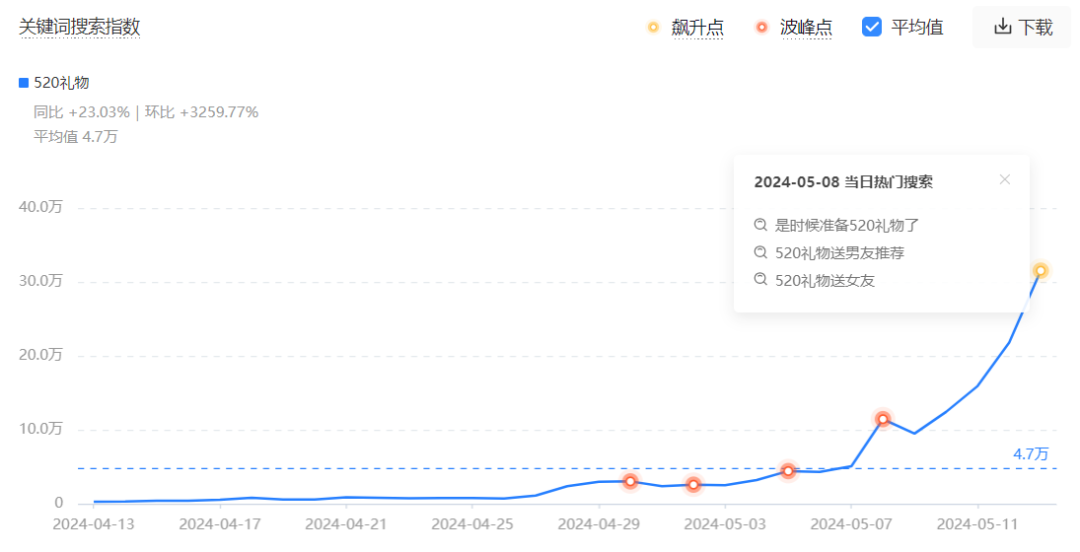
Task: Click the yellow 飙升点 legend dot
Action: (654, 27)
